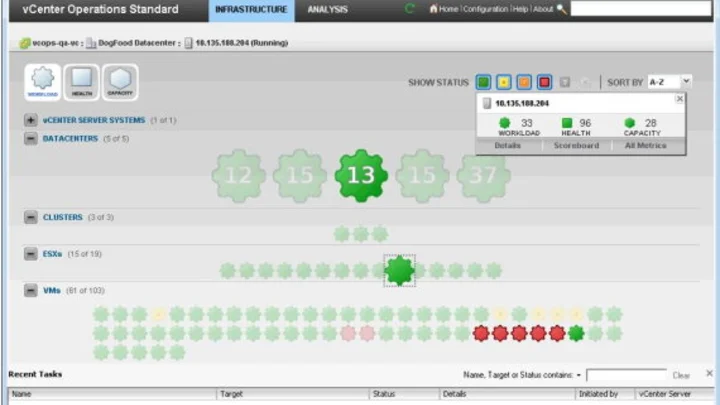Viewport: 720px width, 405px height.
Task: Switch to the Capacity view icon
Action: coord(120,82)
